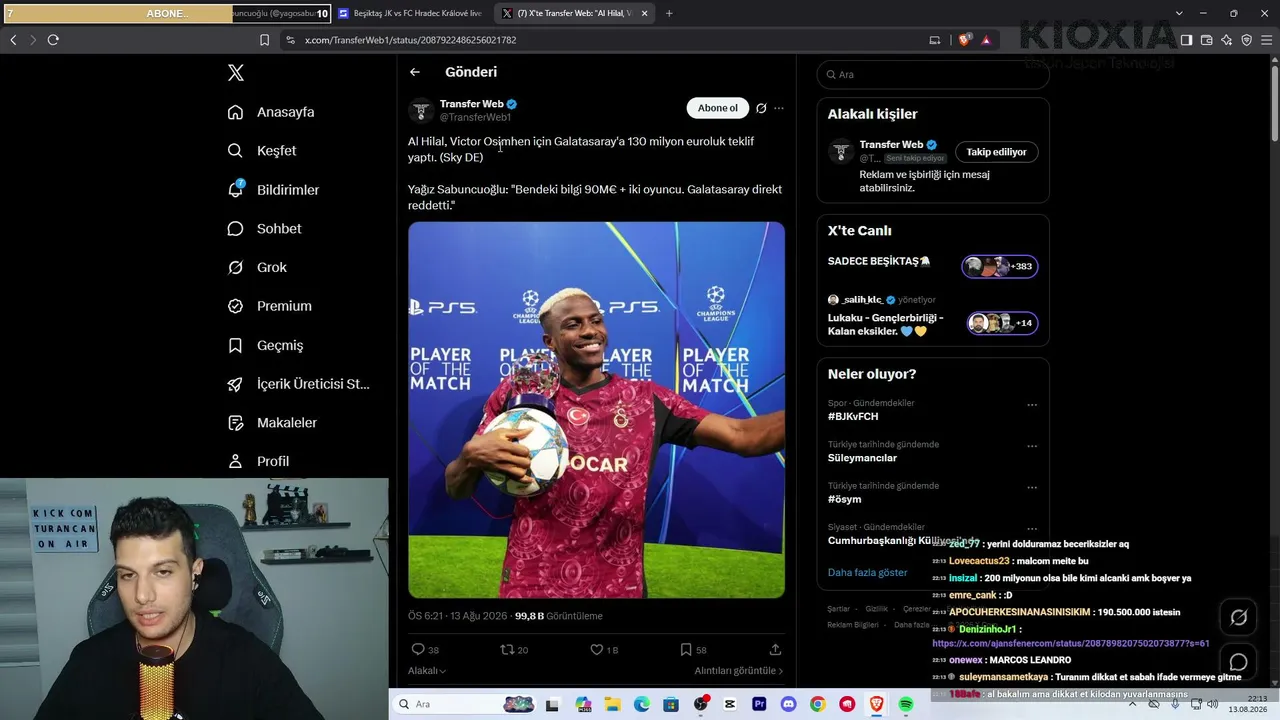Image resolution: width=1280 pixels, height=720 pixels.
Task: Open the Lukaku - Gençlerbirliği live space
Action: tap(933, 318)
